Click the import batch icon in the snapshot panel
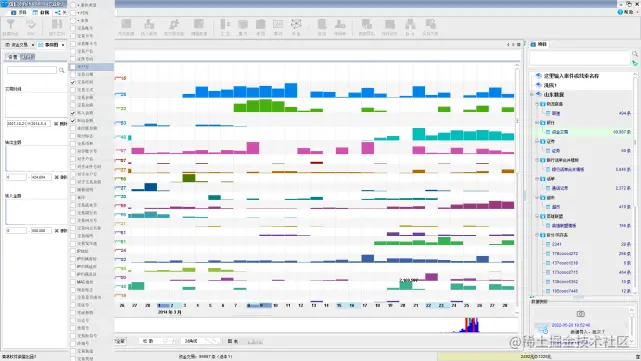The width and height of the screenshot is (641, 361). (x=542, y=328)
